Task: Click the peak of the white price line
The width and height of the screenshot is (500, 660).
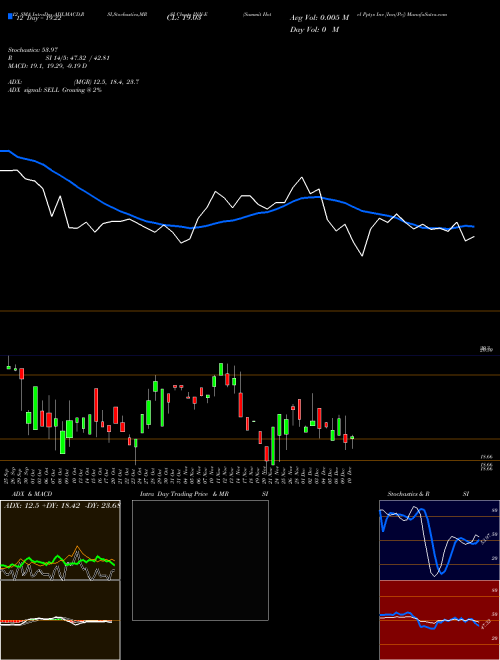Action: pyautogui.click(x=302, y=178)
